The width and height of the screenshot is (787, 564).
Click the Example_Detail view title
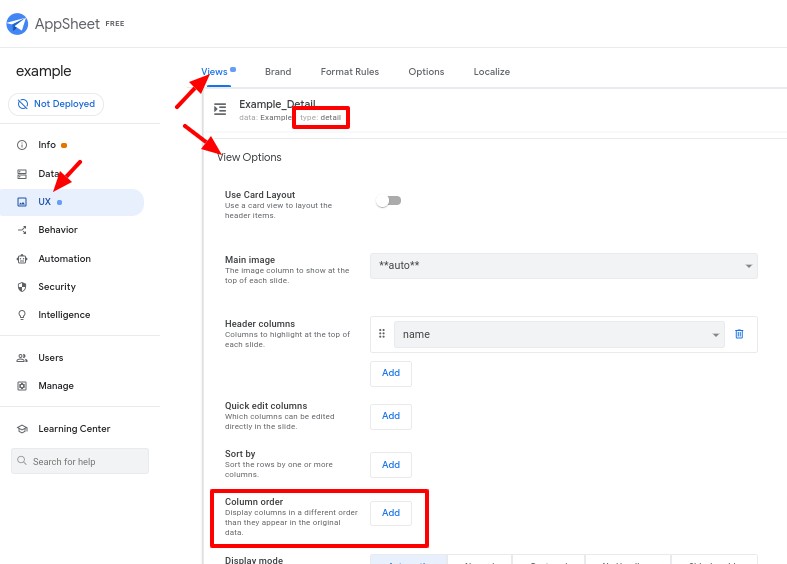coord(277,104)
